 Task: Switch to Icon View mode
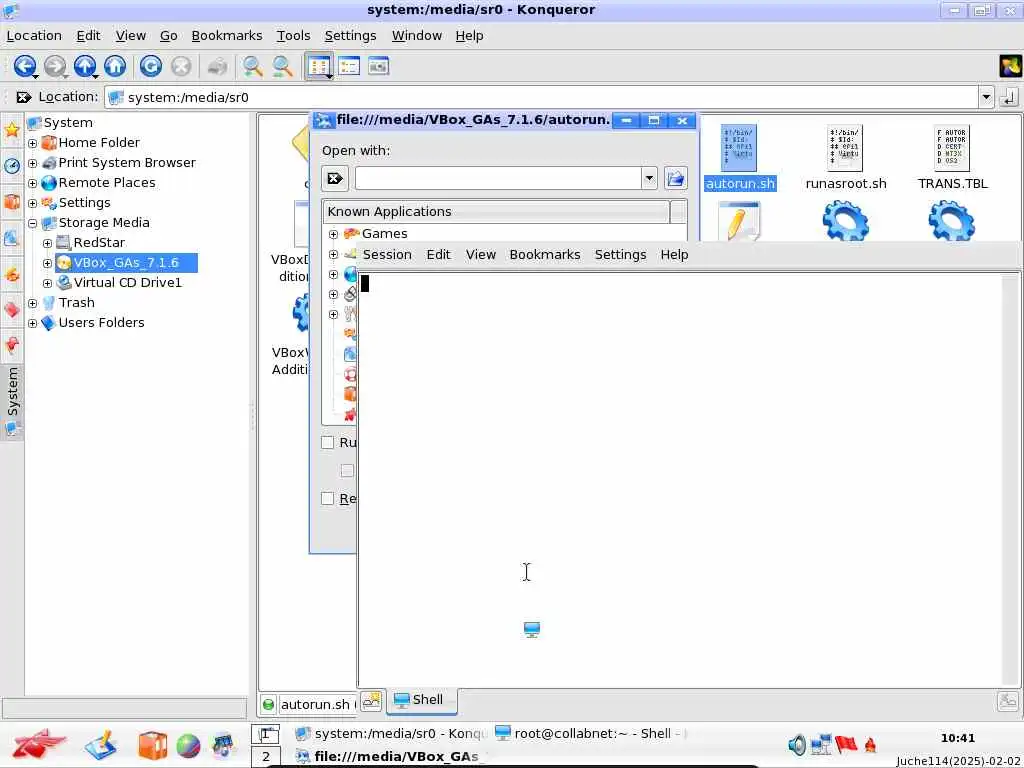[319, 66]
